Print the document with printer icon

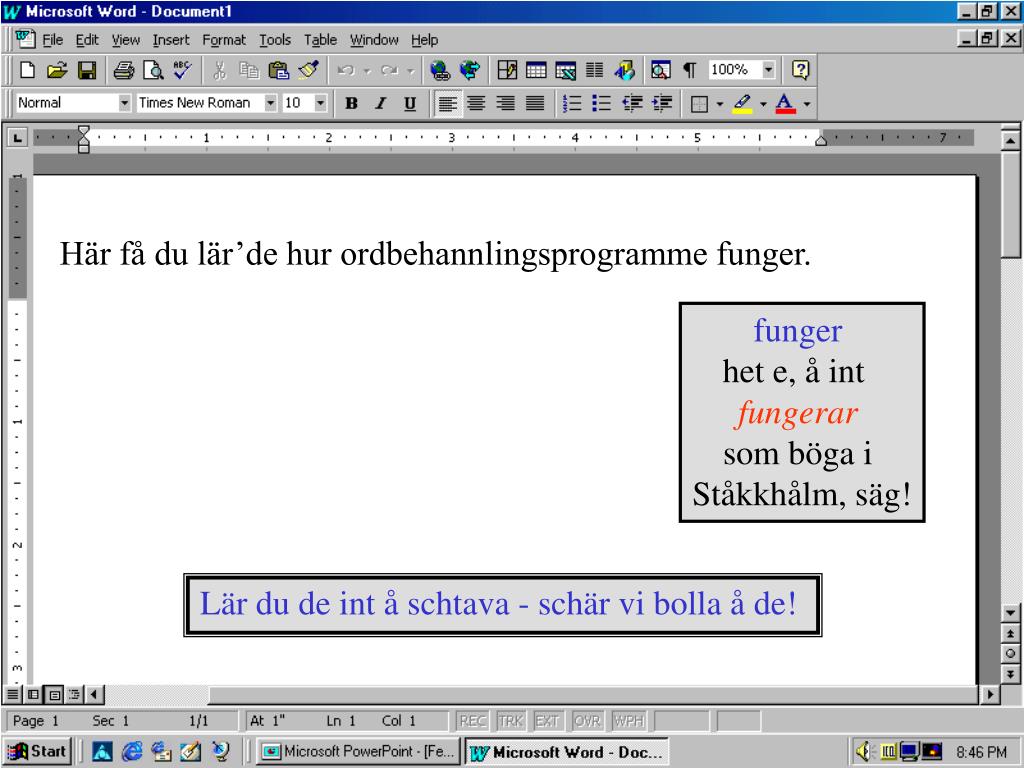coord(123,69)
